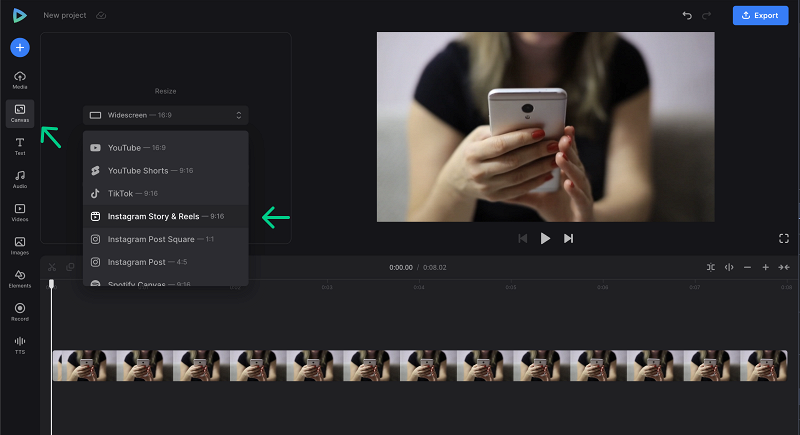Export the project
Image resolution: width=800 pixels, height=435 pixels.
tap(760, 15)
